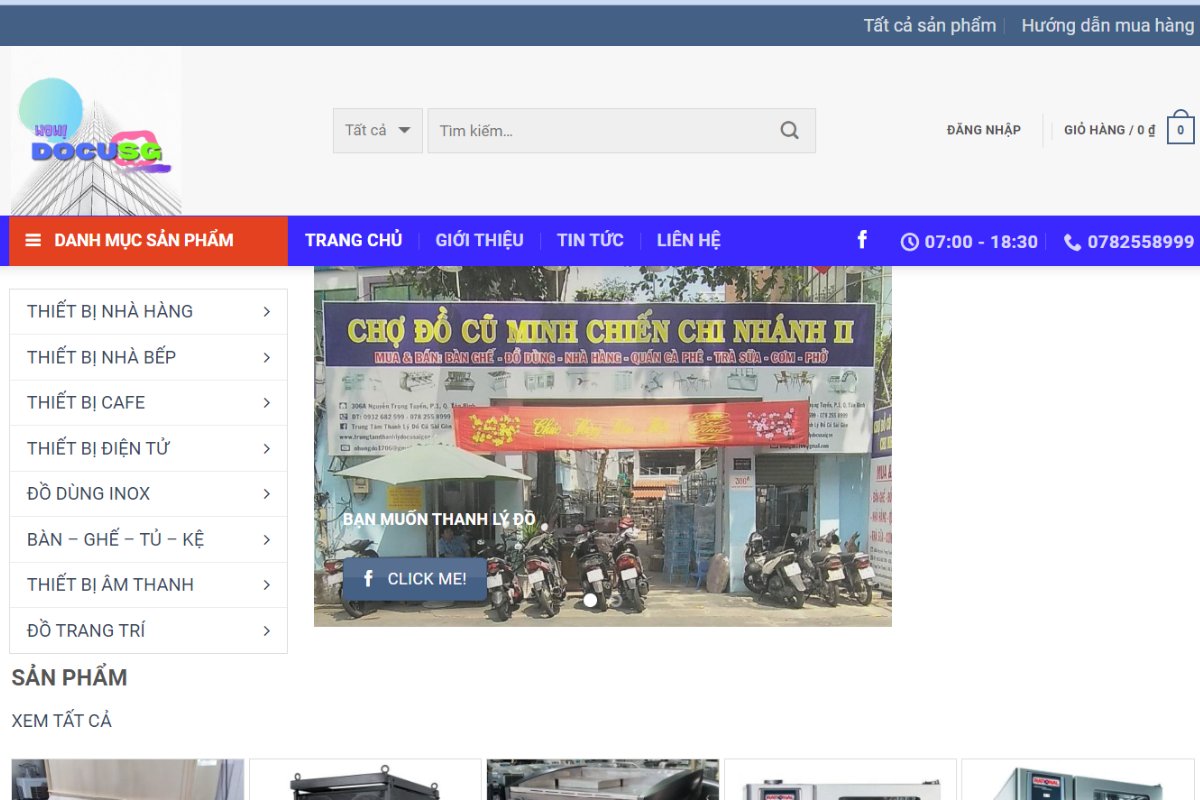Open Danh mục sản phẩm menu
1200x800 pixels.
click(x=148, y=240)
